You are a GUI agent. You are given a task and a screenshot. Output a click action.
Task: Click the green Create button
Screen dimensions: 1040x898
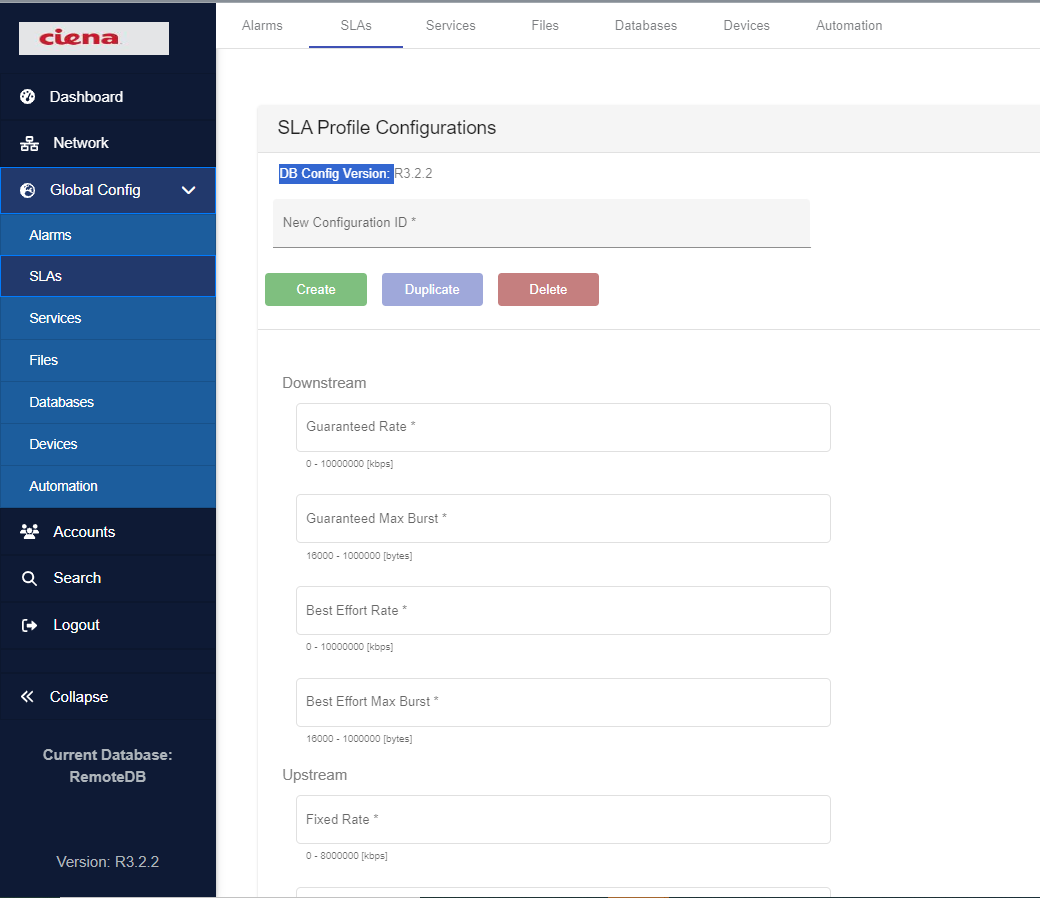[x=316, y=289]
